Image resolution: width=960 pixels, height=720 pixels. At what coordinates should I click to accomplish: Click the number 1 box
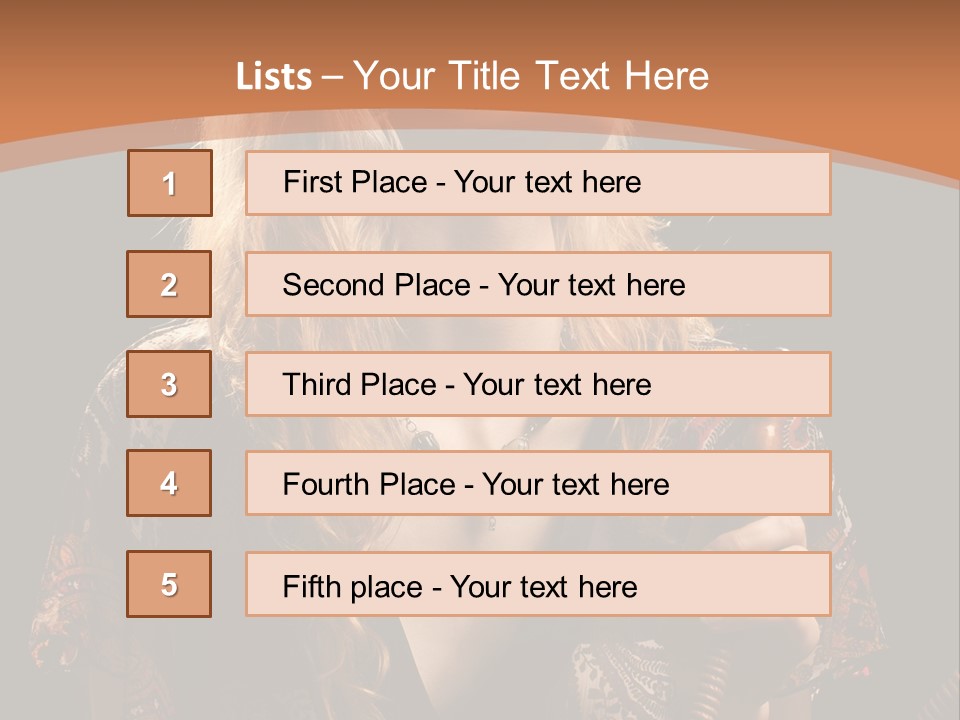click(170, 183)
